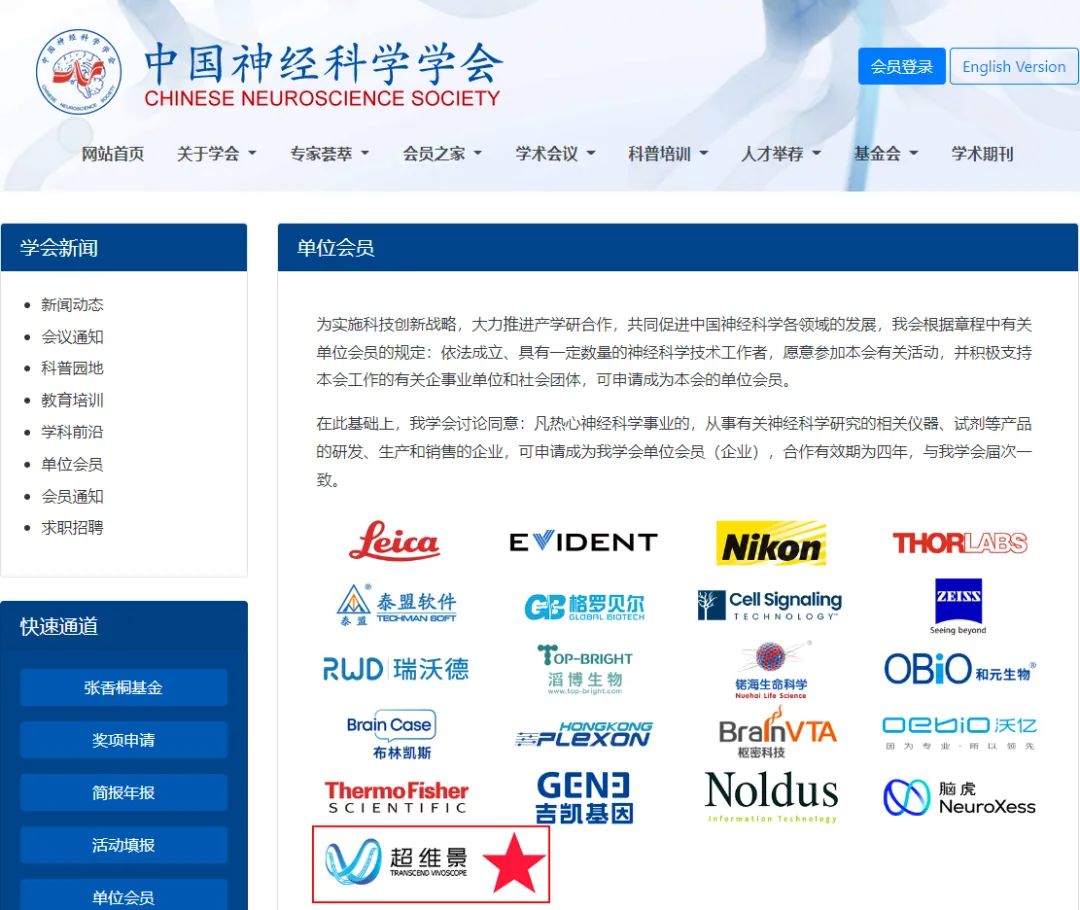Open 学术期刊 in navigation bar
1080x910 pixels.
[x=982, y=154]
